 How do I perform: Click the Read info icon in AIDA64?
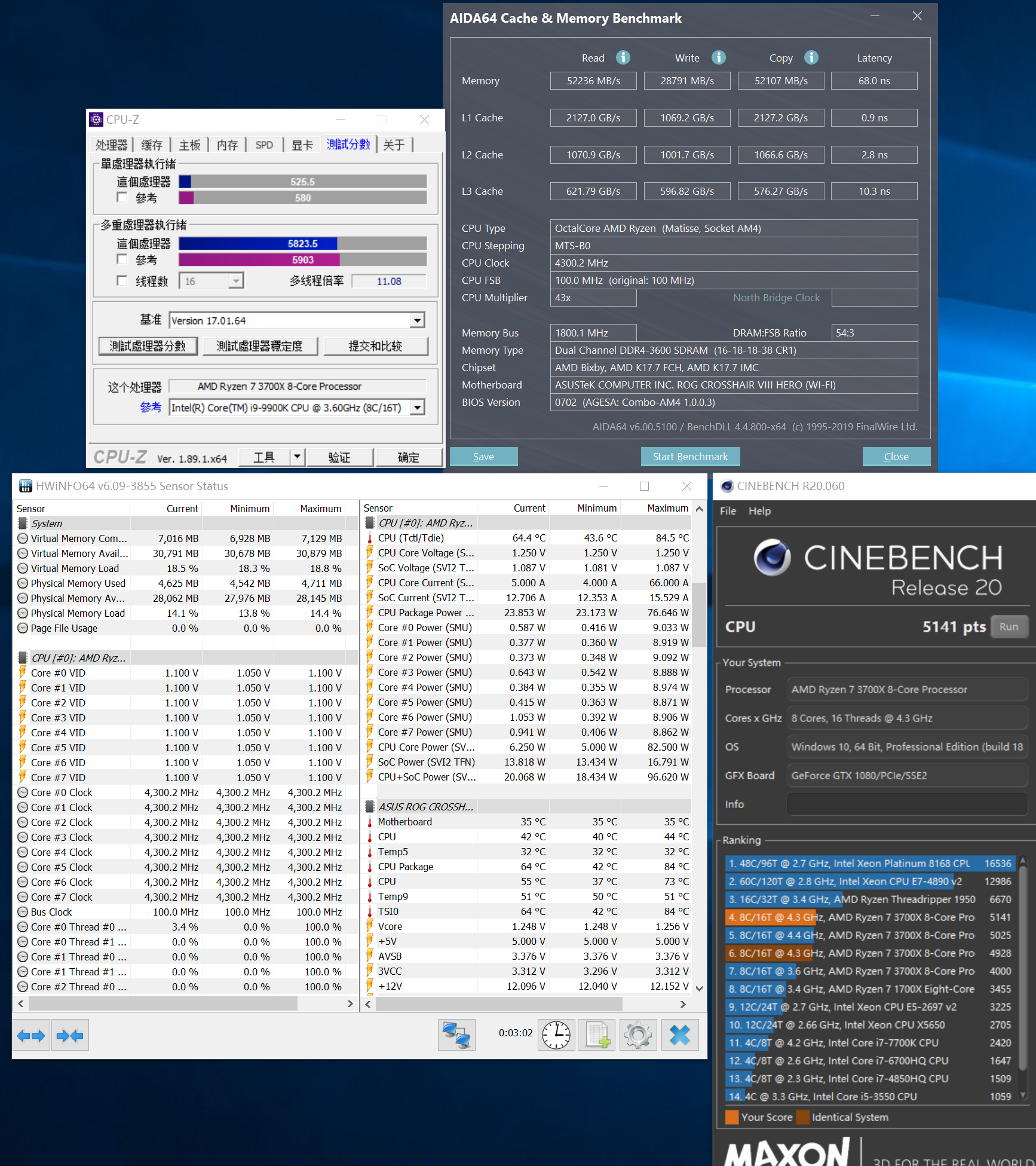coord(623,57)
